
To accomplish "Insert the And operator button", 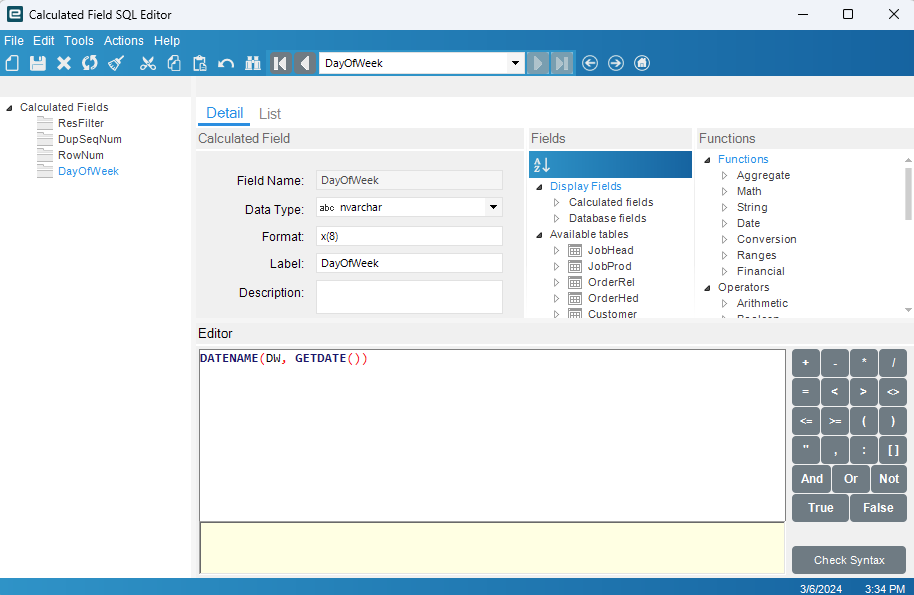I will (812, 479).
